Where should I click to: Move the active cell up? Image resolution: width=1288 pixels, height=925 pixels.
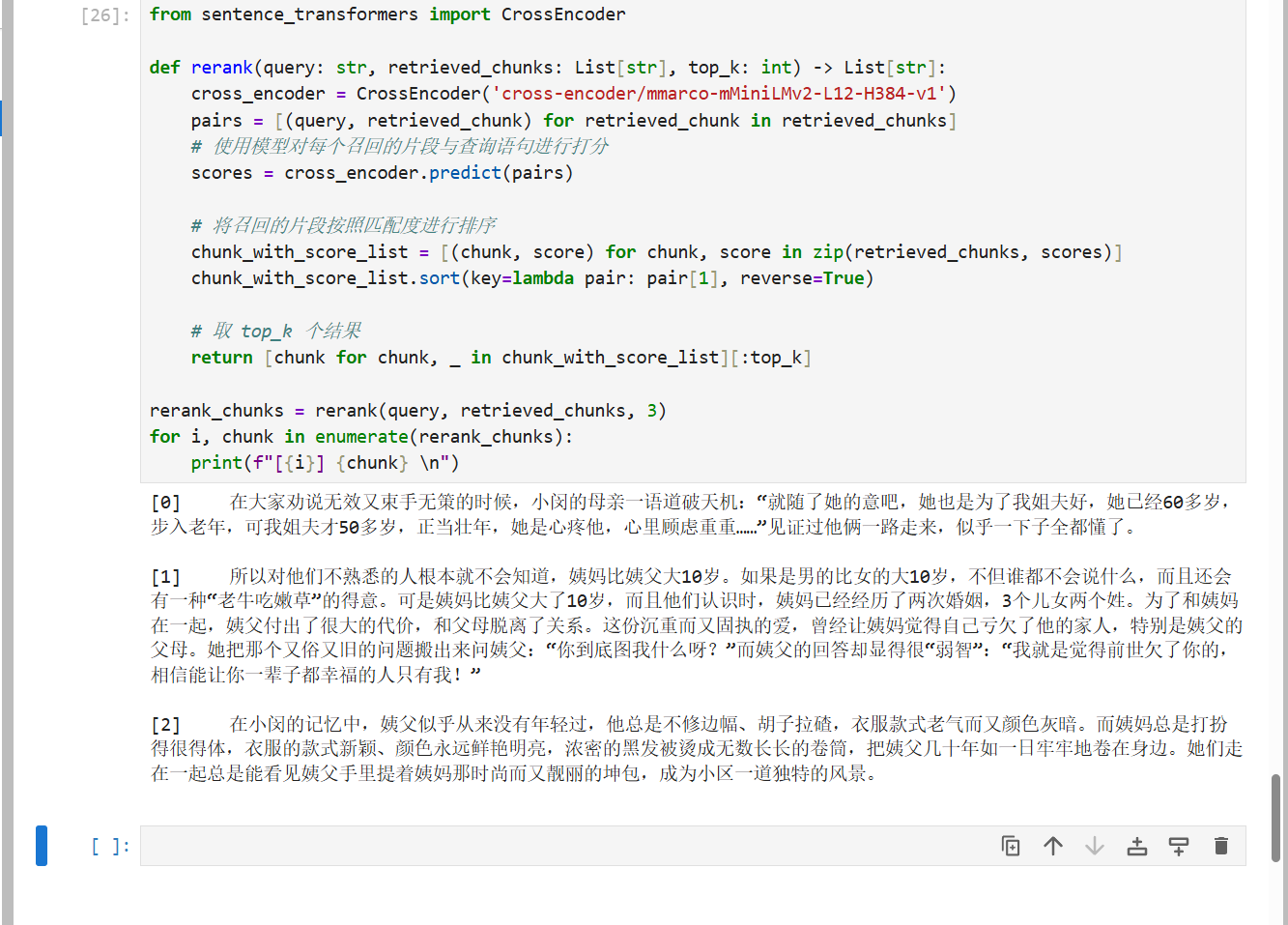tap(1053, 847)
